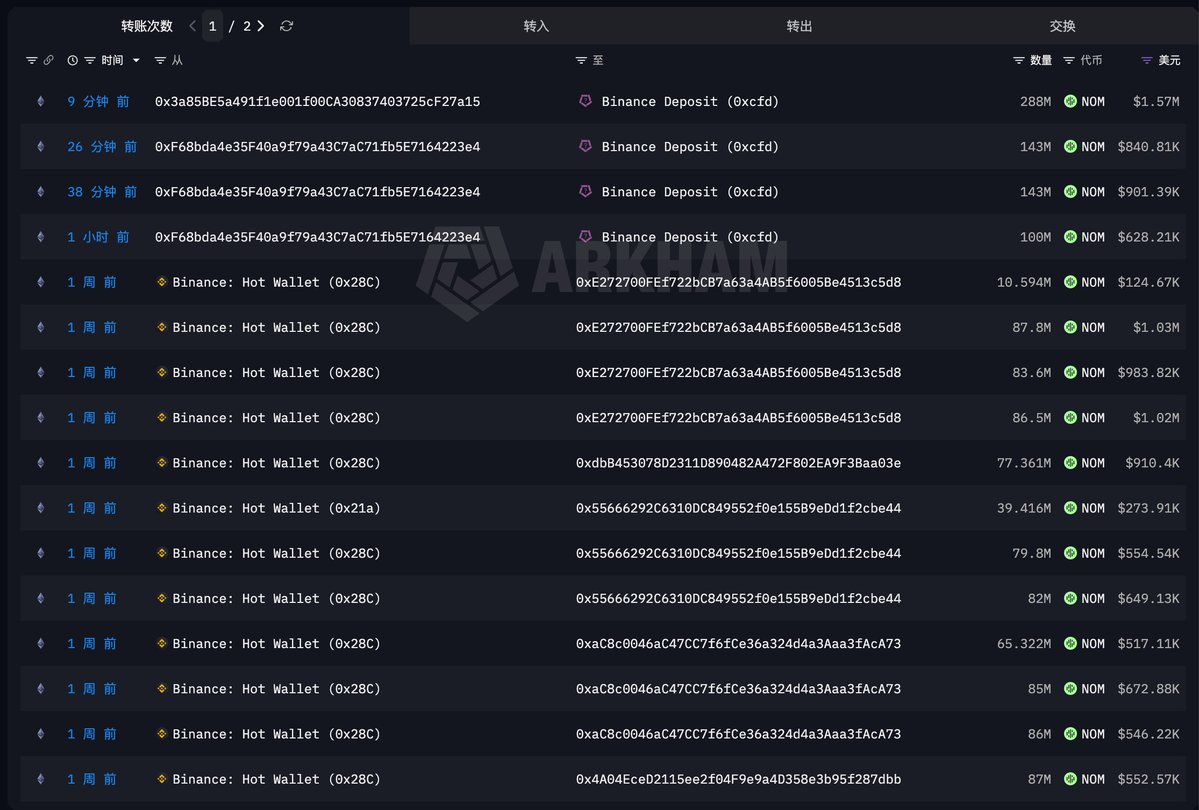
Task: Open recipient 0xE272700F... in $1.03M row
Action: [x=738, y=327]
